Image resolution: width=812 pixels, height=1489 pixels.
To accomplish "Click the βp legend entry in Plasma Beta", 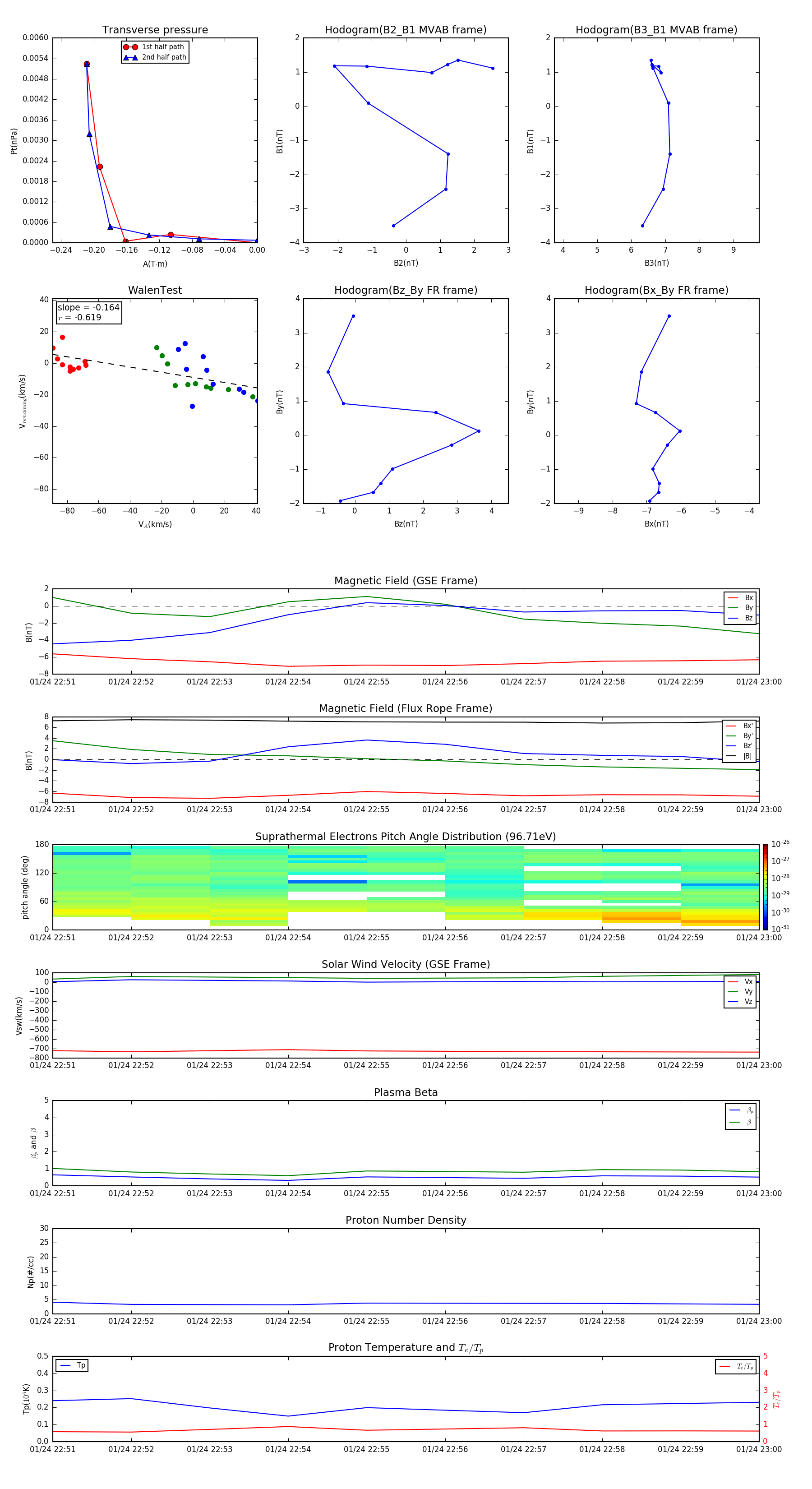I will 741,1110.
